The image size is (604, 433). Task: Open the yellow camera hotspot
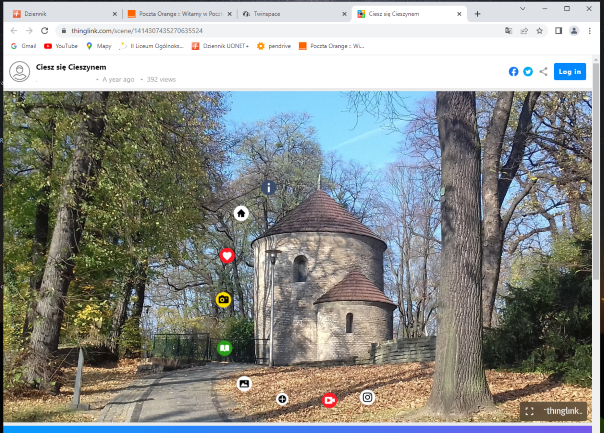pyautogui.click(x=223, y=299)
